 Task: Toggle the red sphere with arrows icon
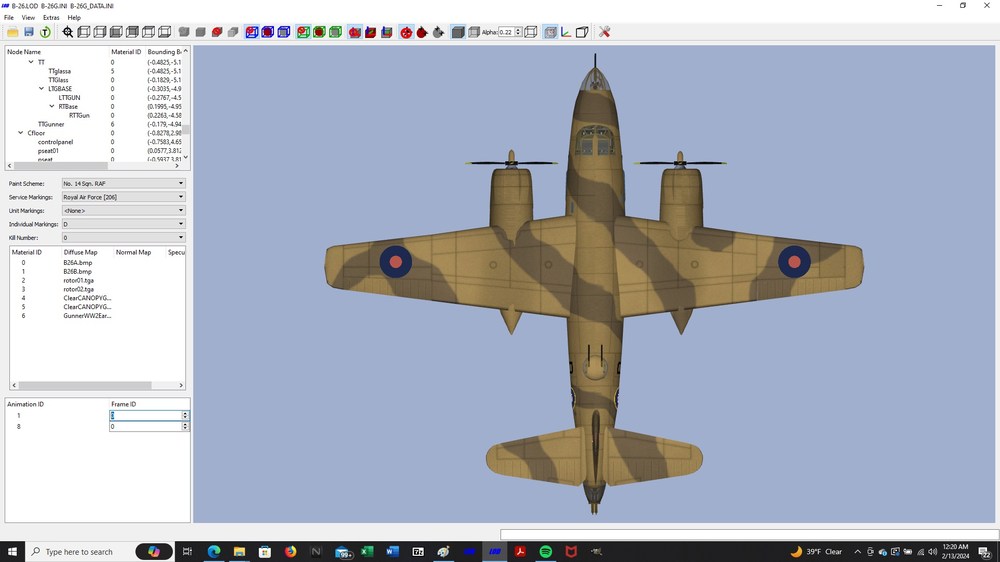pos(406,32)
